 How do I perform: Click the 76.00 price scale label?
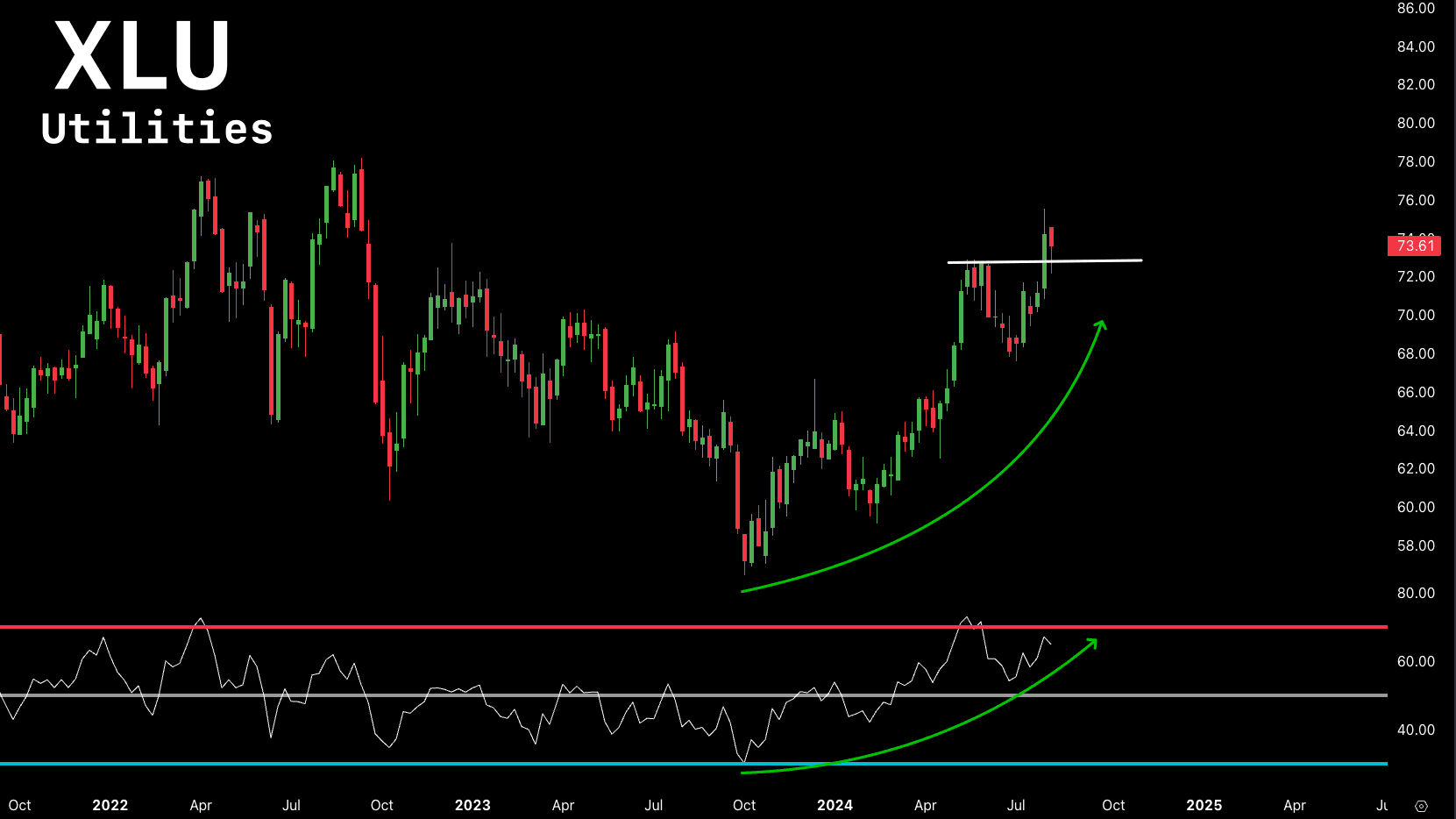coord(1416,200)
